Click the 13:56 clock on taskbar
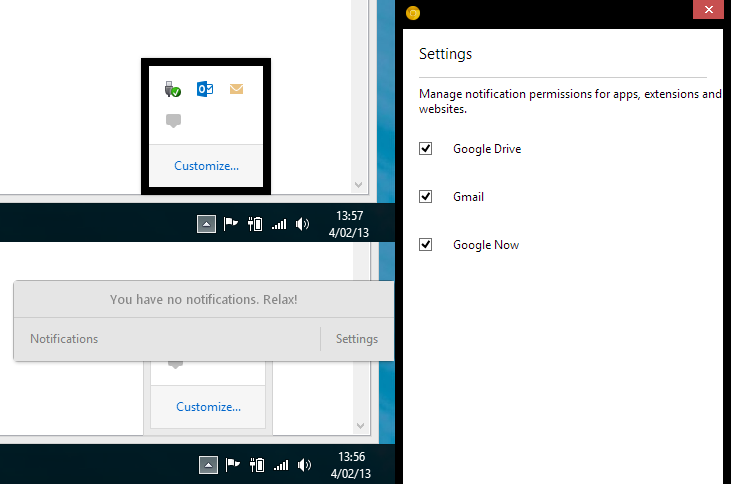The height and width of the screenshot is (484, 731). 351,465
